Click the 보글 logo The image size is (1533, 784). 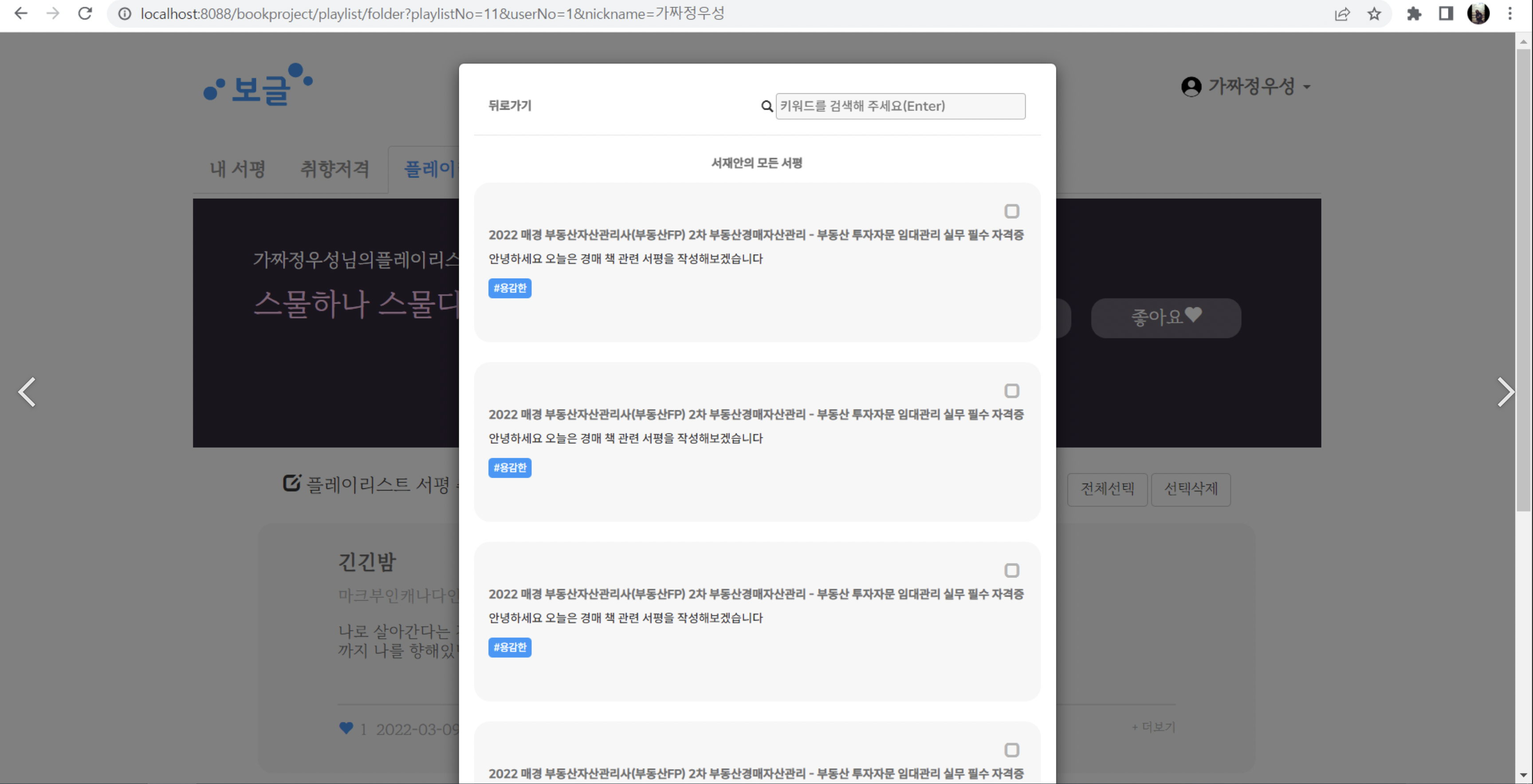(258, 85)
